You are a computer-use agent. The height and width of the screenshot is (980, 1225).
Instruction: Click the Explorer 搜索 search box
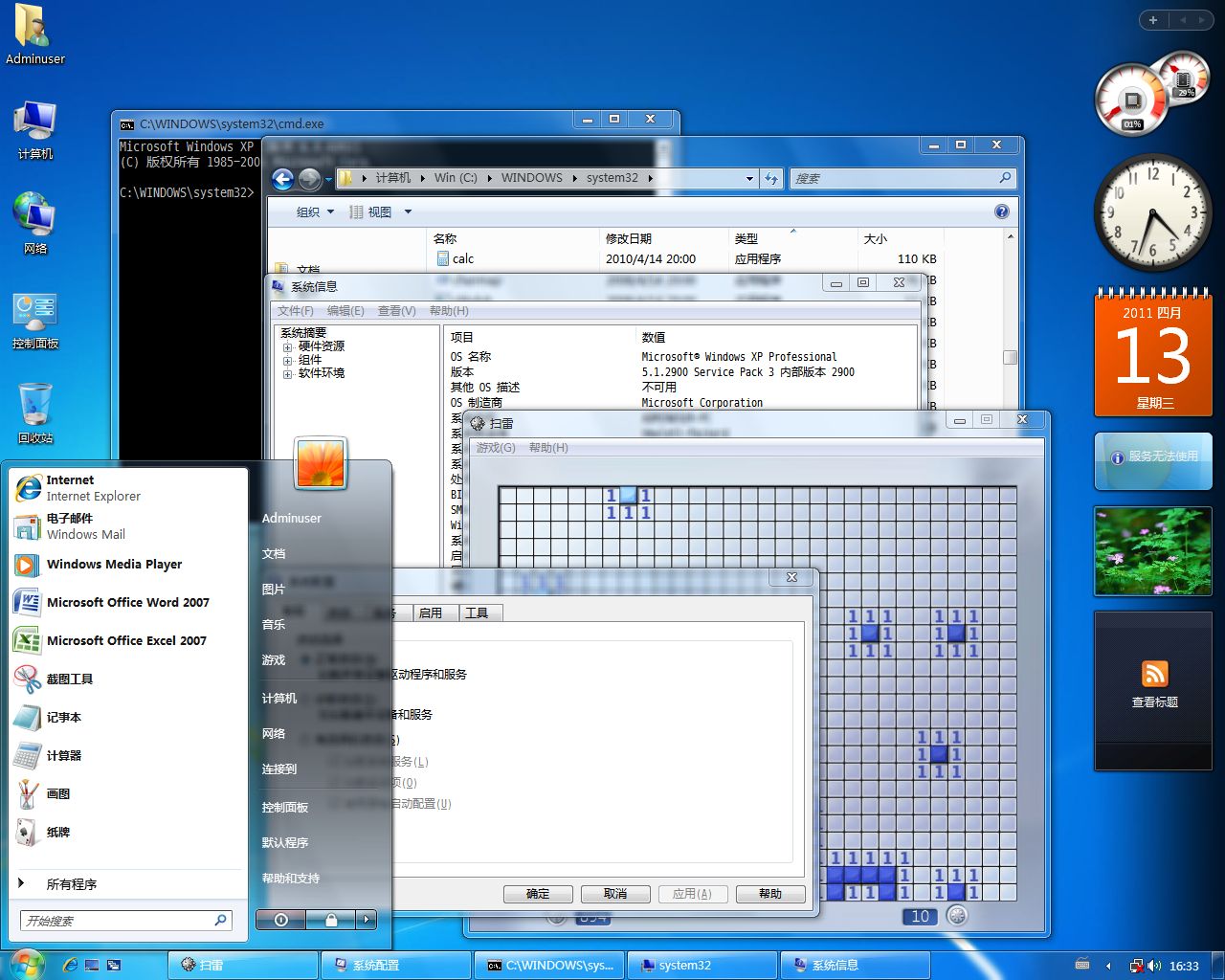pos(901,178)
